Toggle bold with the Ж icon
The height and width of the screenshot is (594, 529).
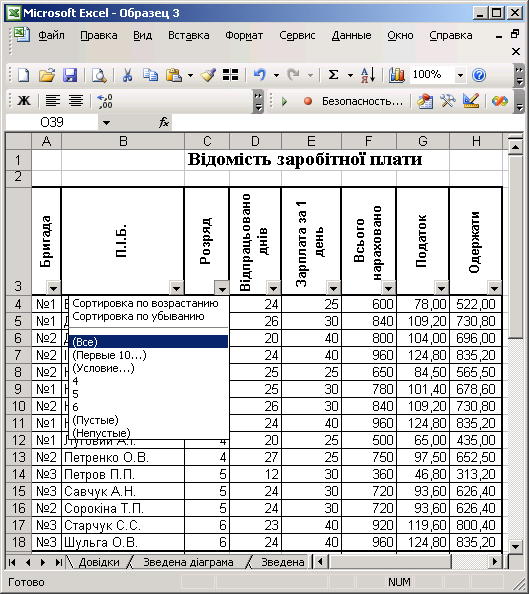(24, 101)
